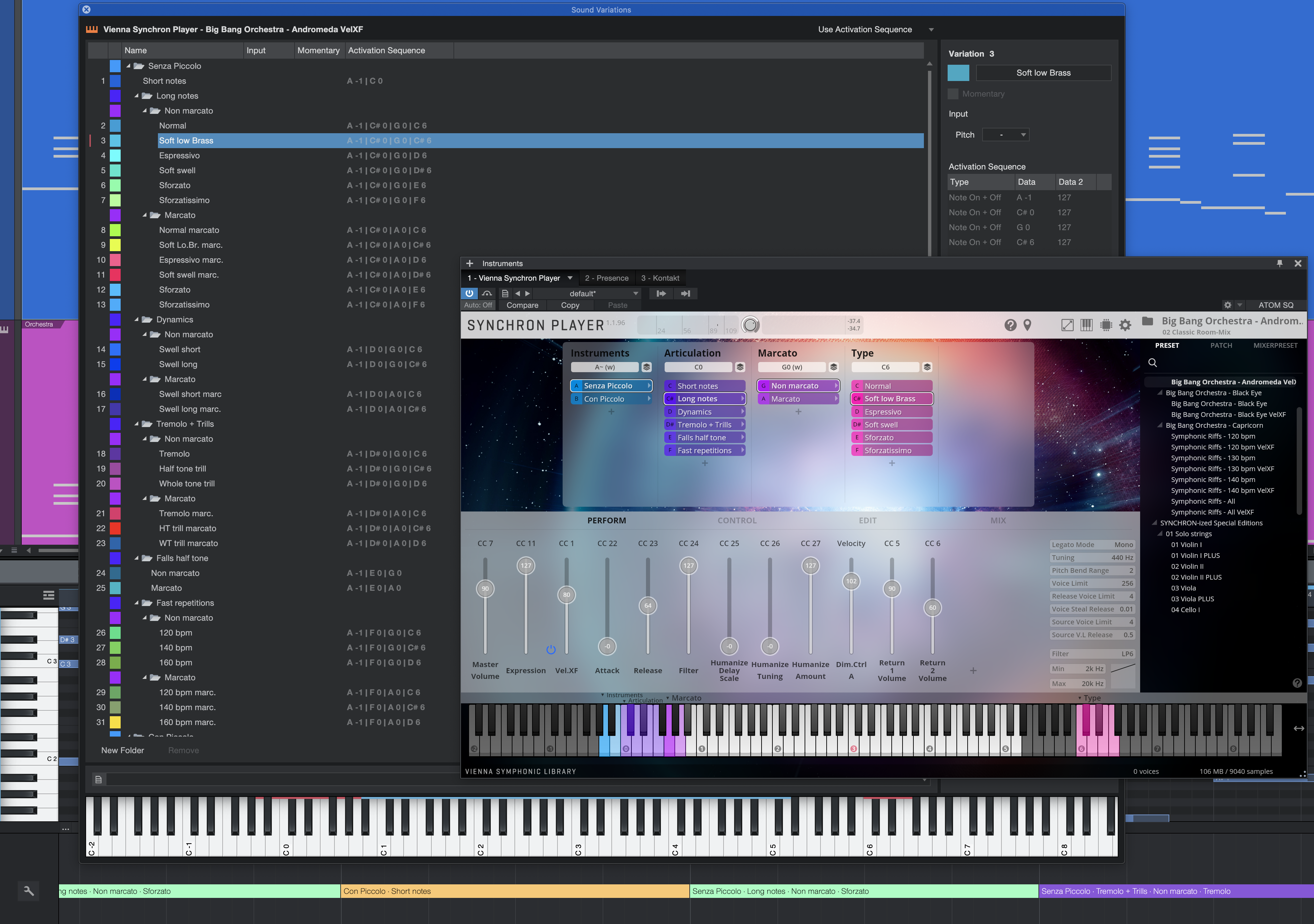Open the MIX tab
This screenshot has height=924, width=1314.
997,520
